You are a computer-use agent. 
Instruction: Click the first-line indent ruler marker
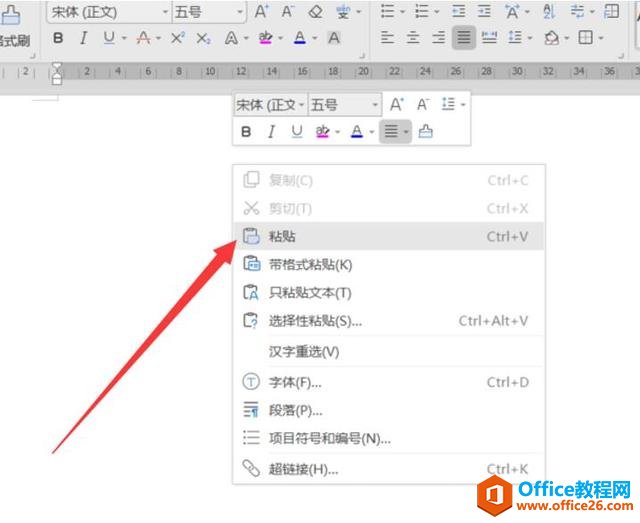(x=57, y=66)
